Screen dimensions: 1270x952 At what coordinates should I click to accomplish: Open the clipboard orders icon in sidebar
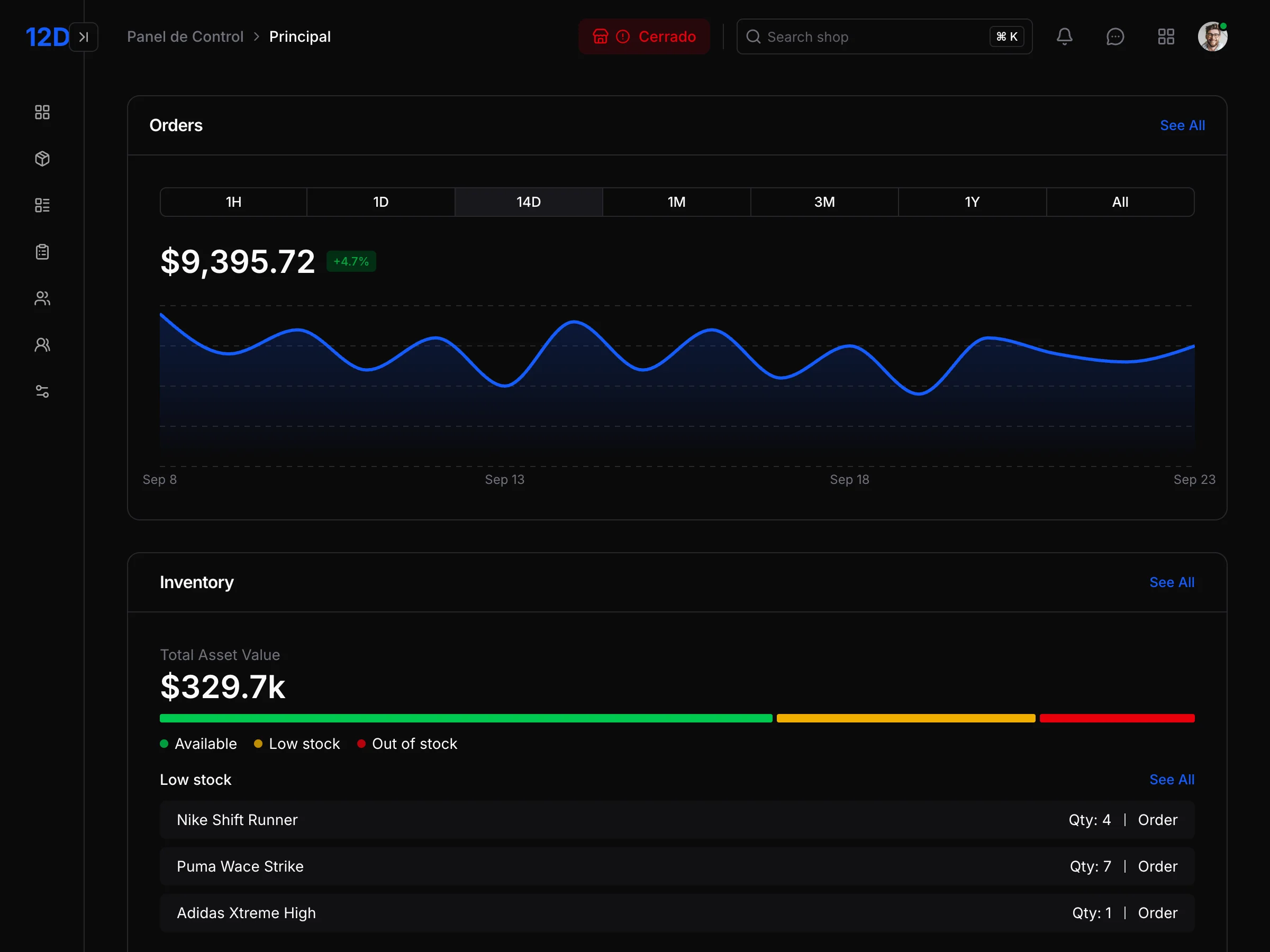coord(42,252)
